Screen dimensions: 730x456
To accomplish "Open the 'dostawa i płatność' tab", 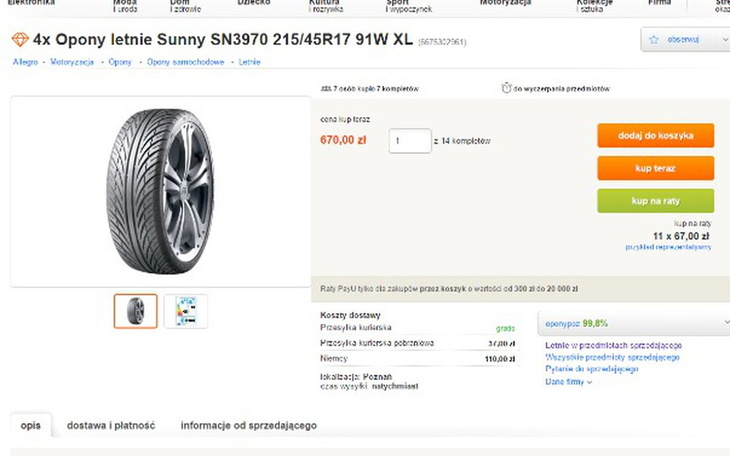I will point(111,425).
